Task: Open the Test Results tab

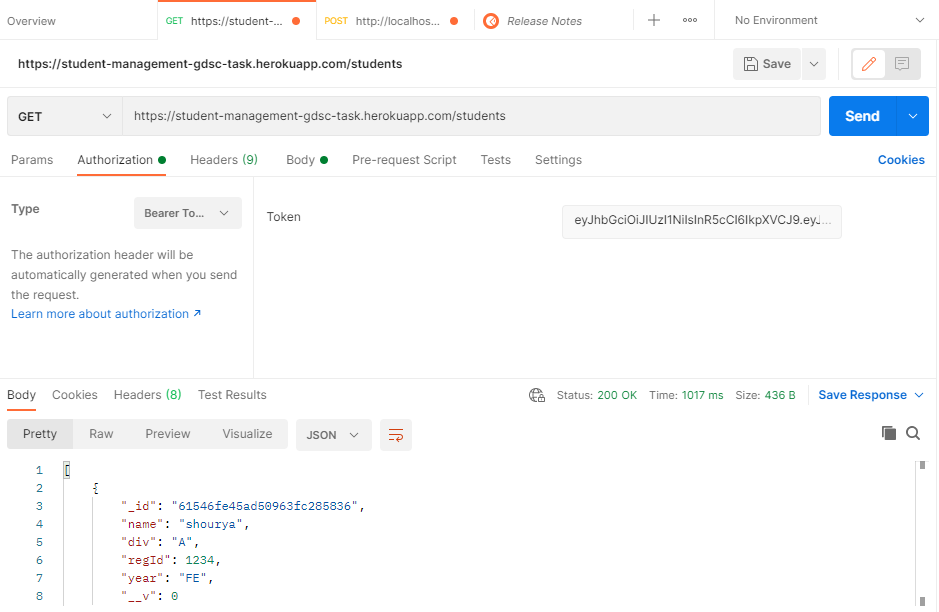Action: point(232,395)
